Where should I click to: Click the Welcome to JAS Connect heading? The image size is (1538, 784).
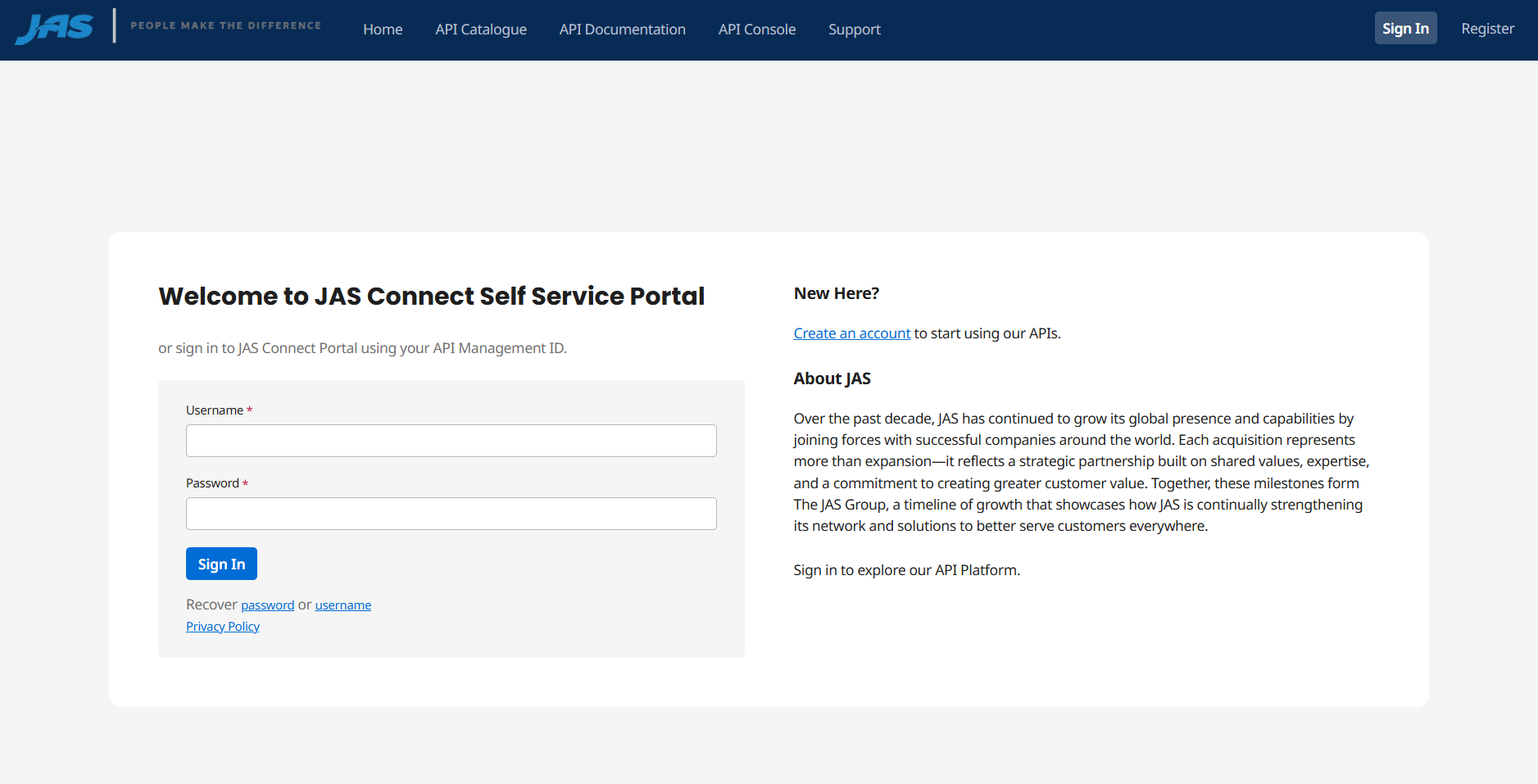(431, 296)
